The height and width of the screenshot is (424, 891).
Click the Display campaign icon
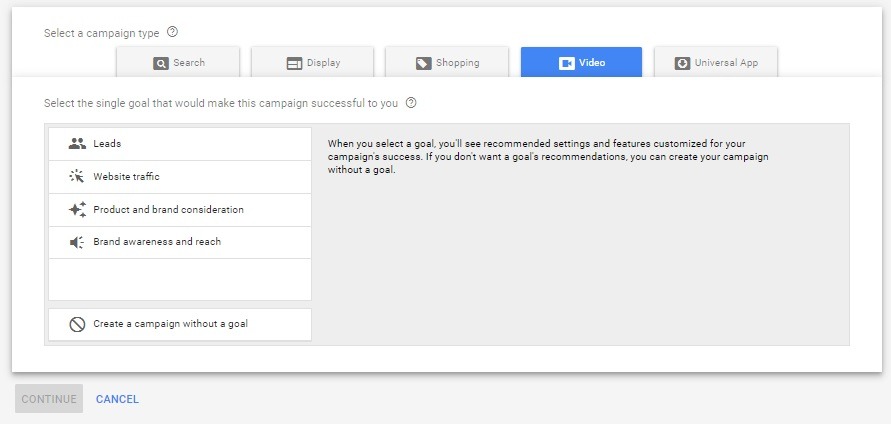point(294,64)
